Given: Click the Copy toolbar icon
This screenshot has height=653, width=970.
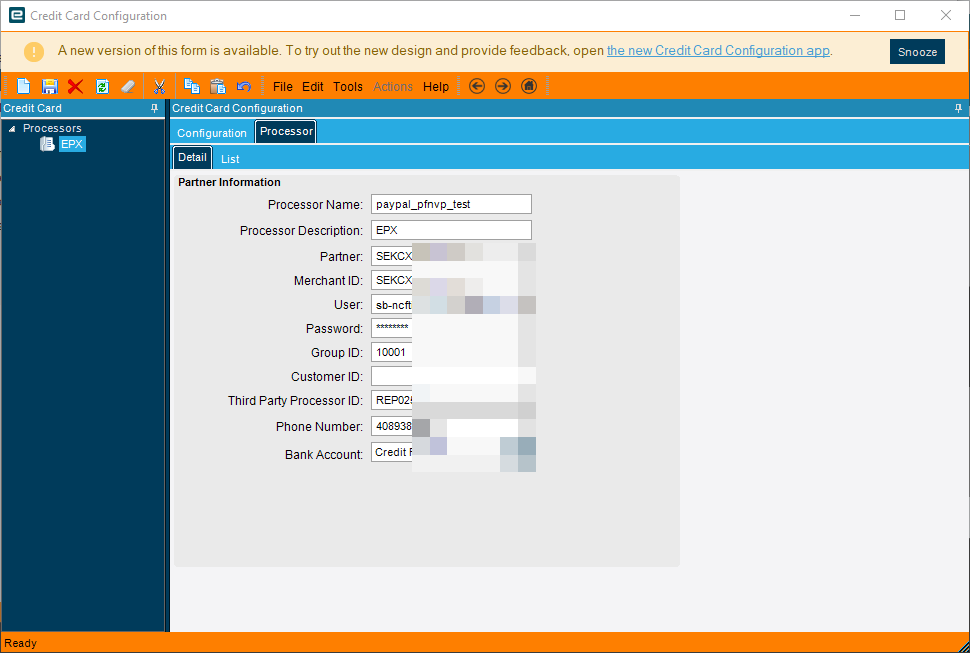Looking at the screenshot, I should [192, 87].
